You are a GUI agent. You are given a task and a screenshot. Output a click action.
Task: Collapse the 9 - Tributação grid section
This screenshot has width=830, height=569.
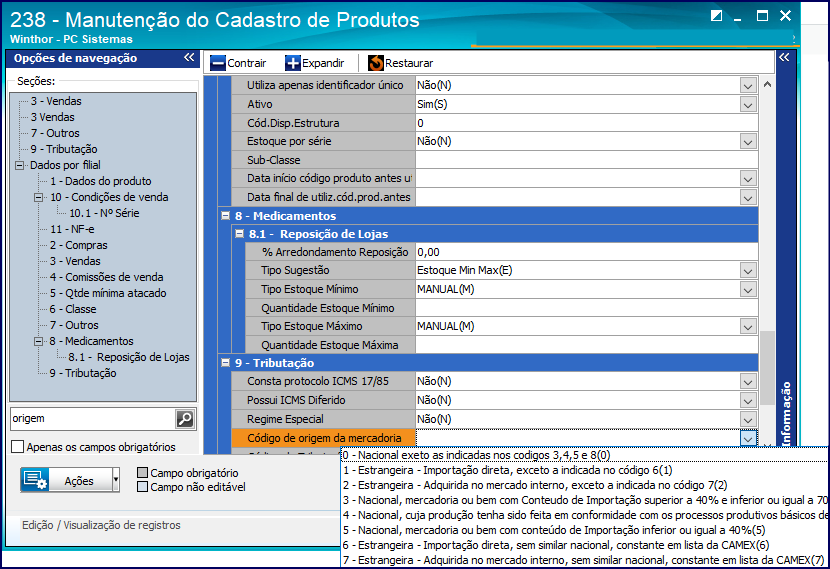click(225, 363)
